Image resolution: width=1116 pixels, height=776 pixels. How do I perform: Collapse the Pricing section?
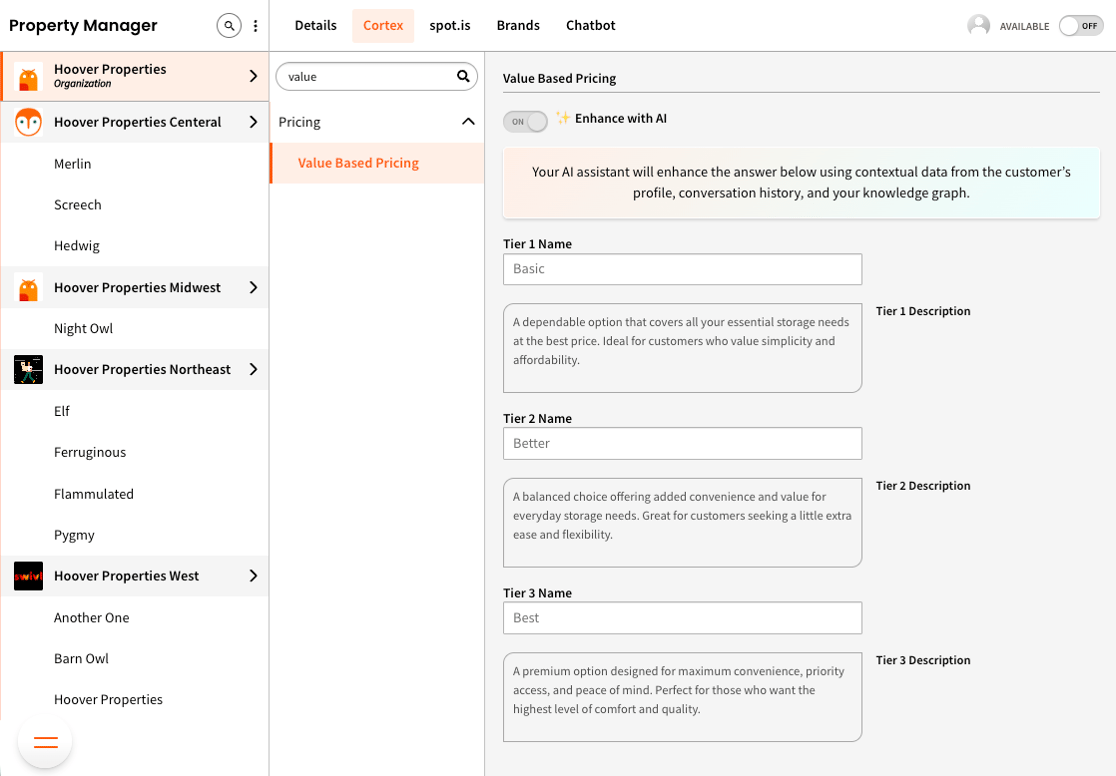[467, 122]
